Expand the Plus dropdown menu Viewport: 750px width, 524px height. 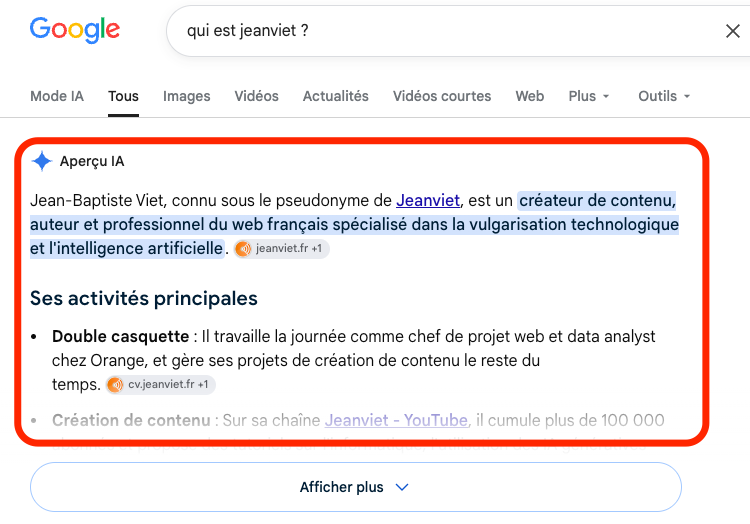coord(588,96)
